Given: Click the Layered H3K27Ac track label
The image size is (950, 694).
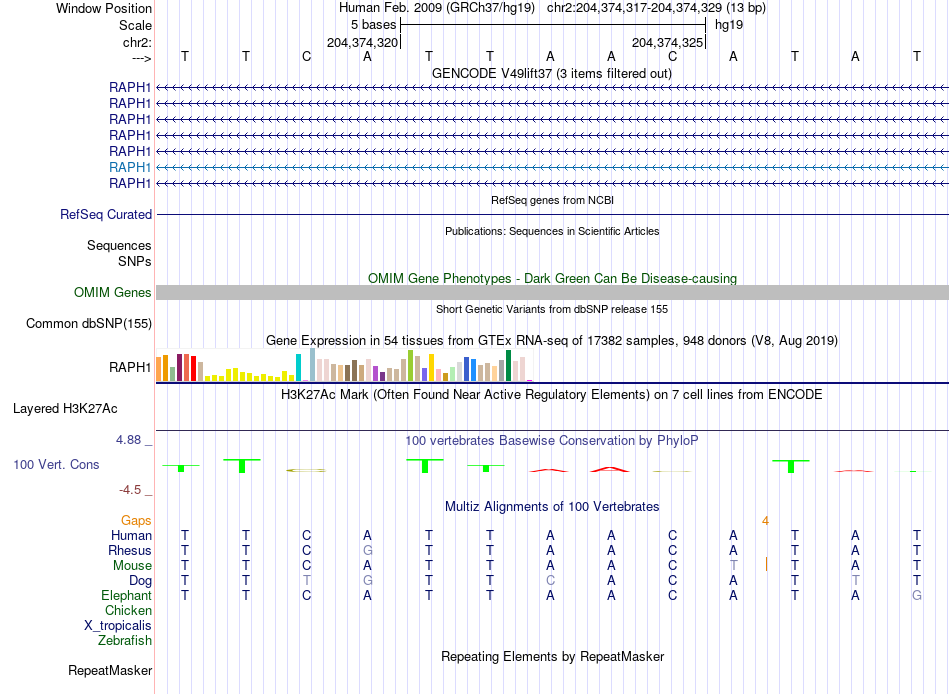Looking at the screenshot, I should point(65,409).
